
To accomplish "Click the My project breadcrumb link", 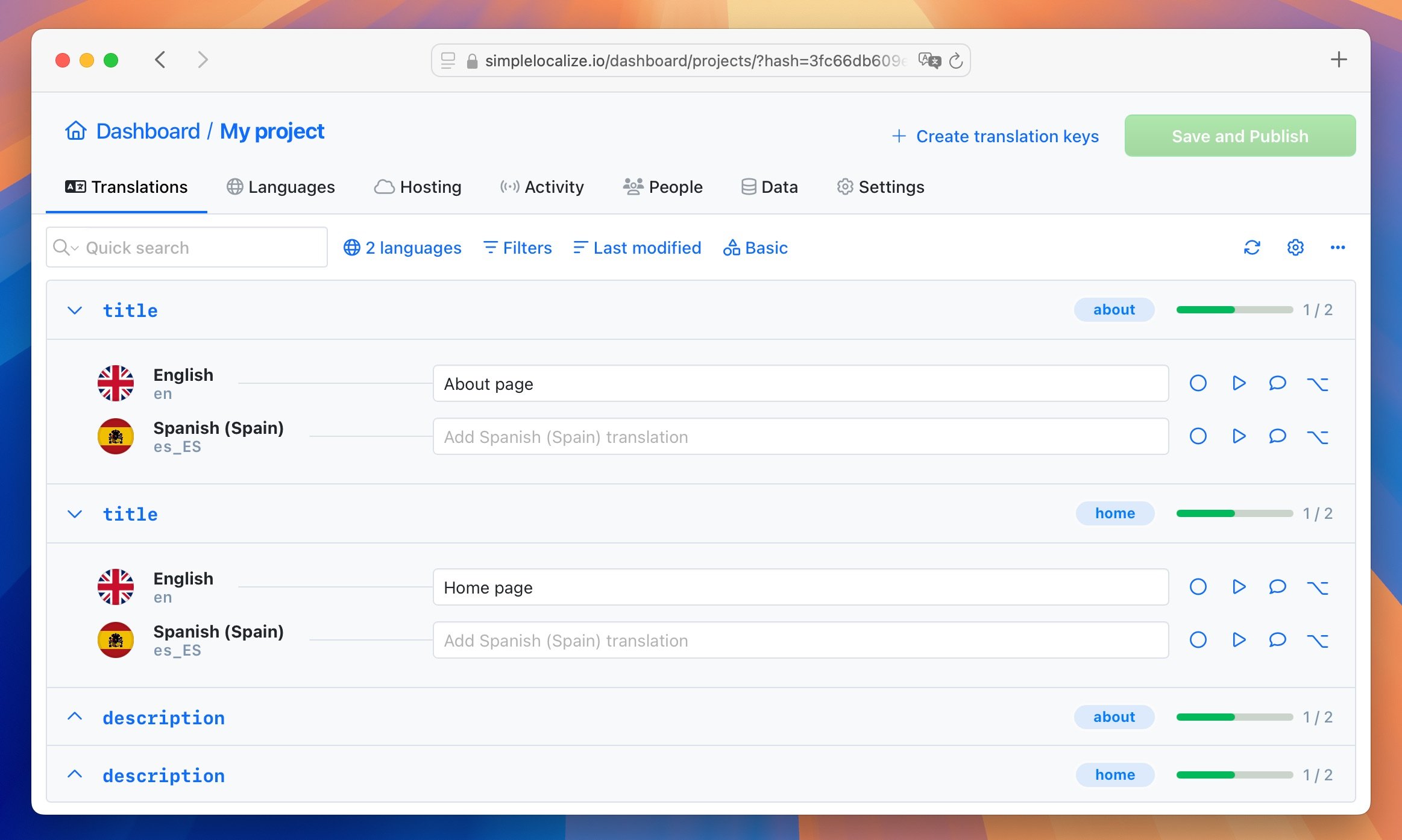I will 272,131.
